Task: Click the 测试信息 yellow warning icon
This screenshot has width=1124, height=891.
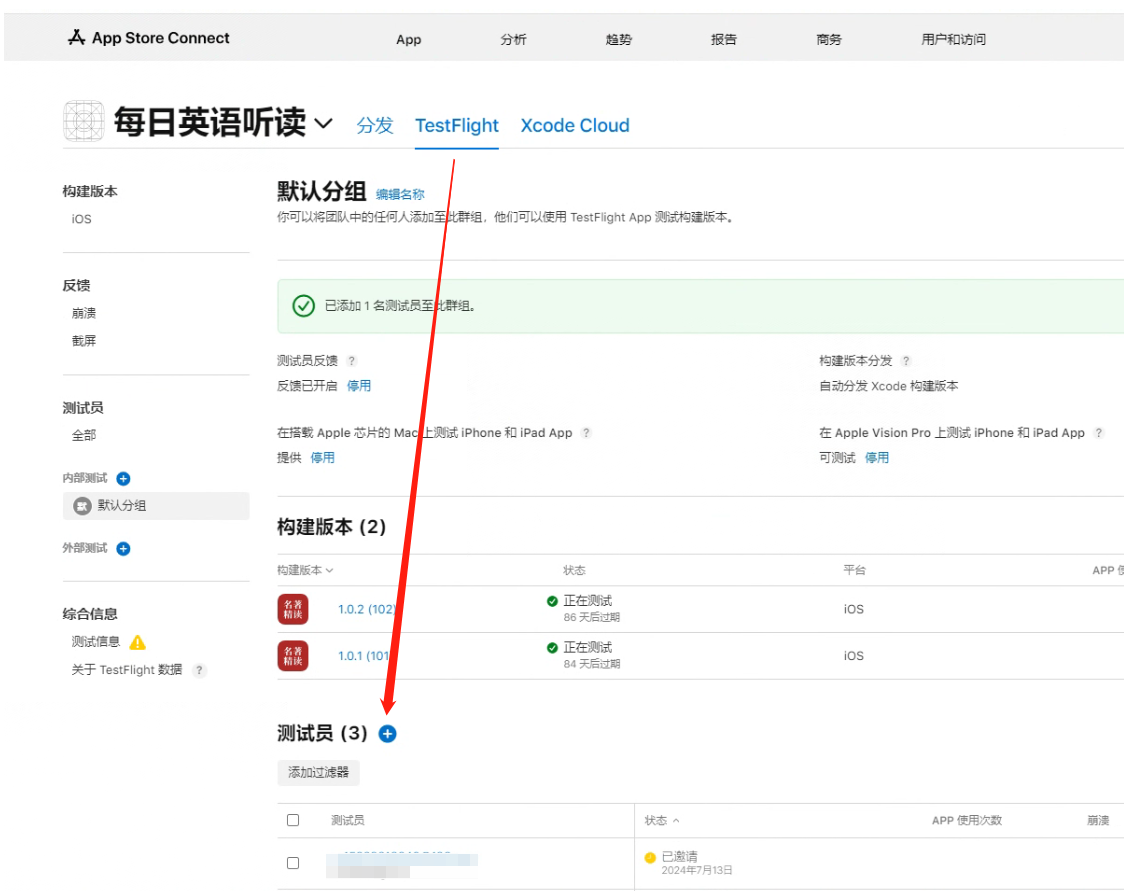Action: (x=138, y=642)
